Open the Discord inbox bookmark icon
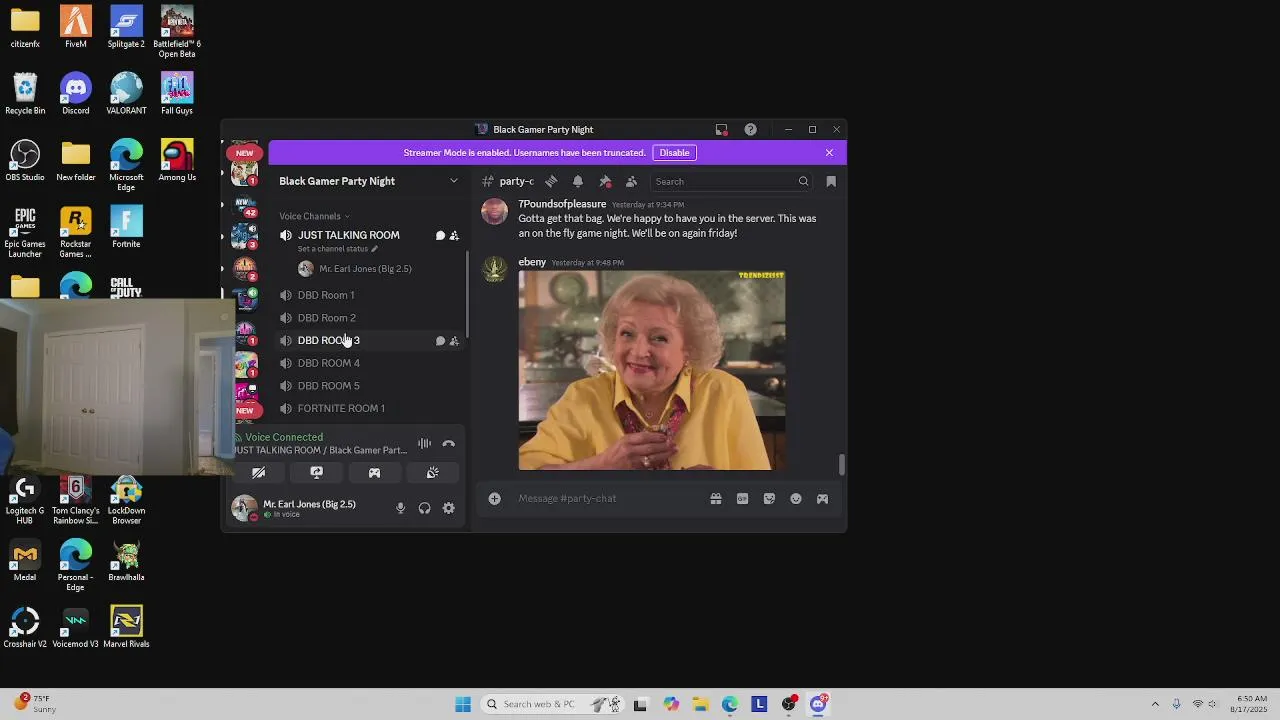Image resolution: width=1280 pixels, height=720 pixels. point(831,181)
